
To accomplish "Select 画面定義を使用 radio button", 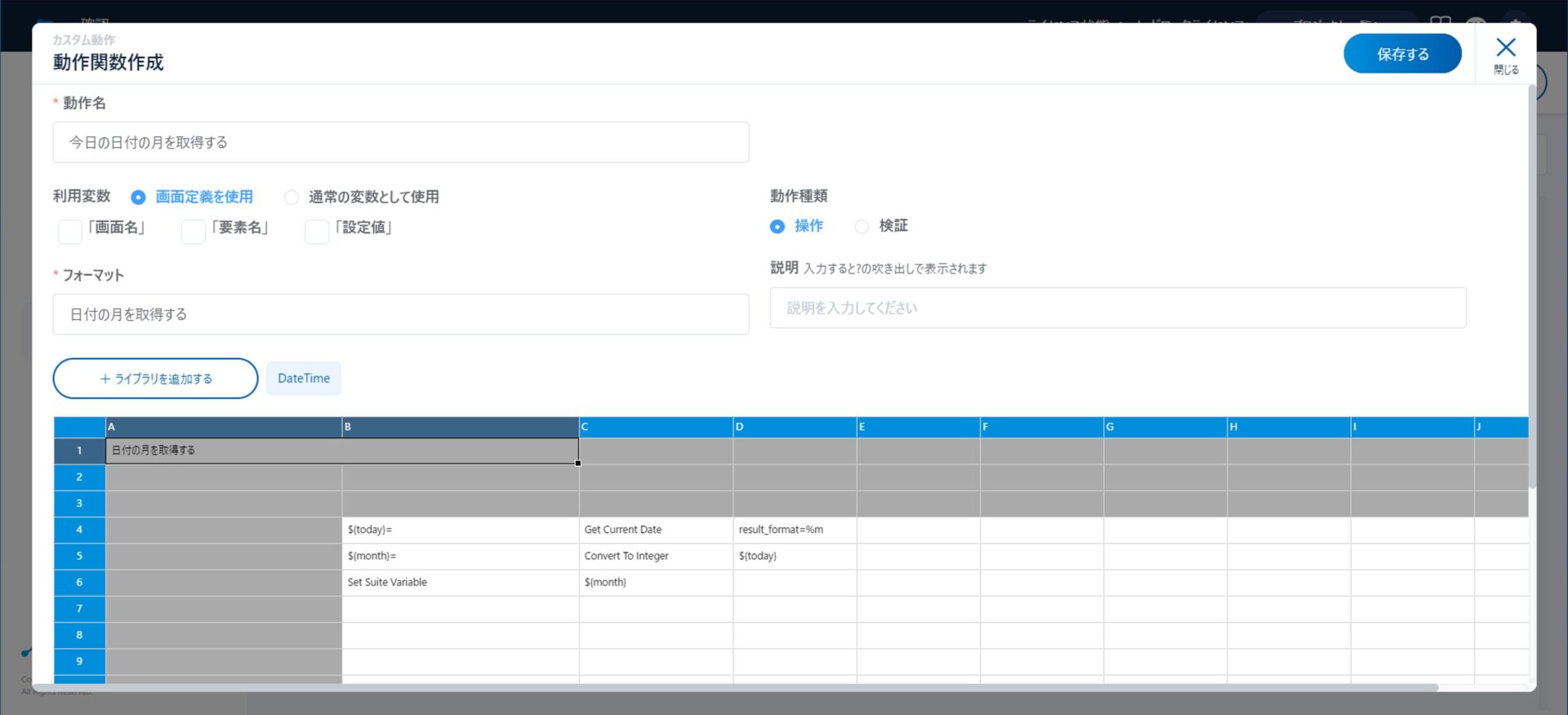I will [138, 198].
